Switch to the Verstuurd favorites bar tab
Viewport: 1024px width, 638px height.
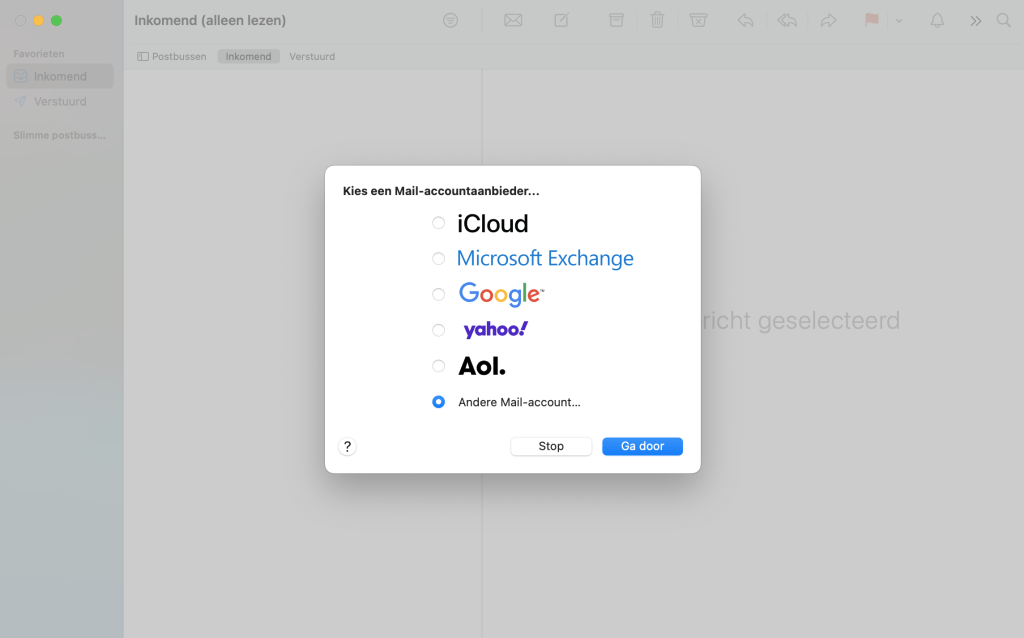pyautogui.click(x=312, y=57)
